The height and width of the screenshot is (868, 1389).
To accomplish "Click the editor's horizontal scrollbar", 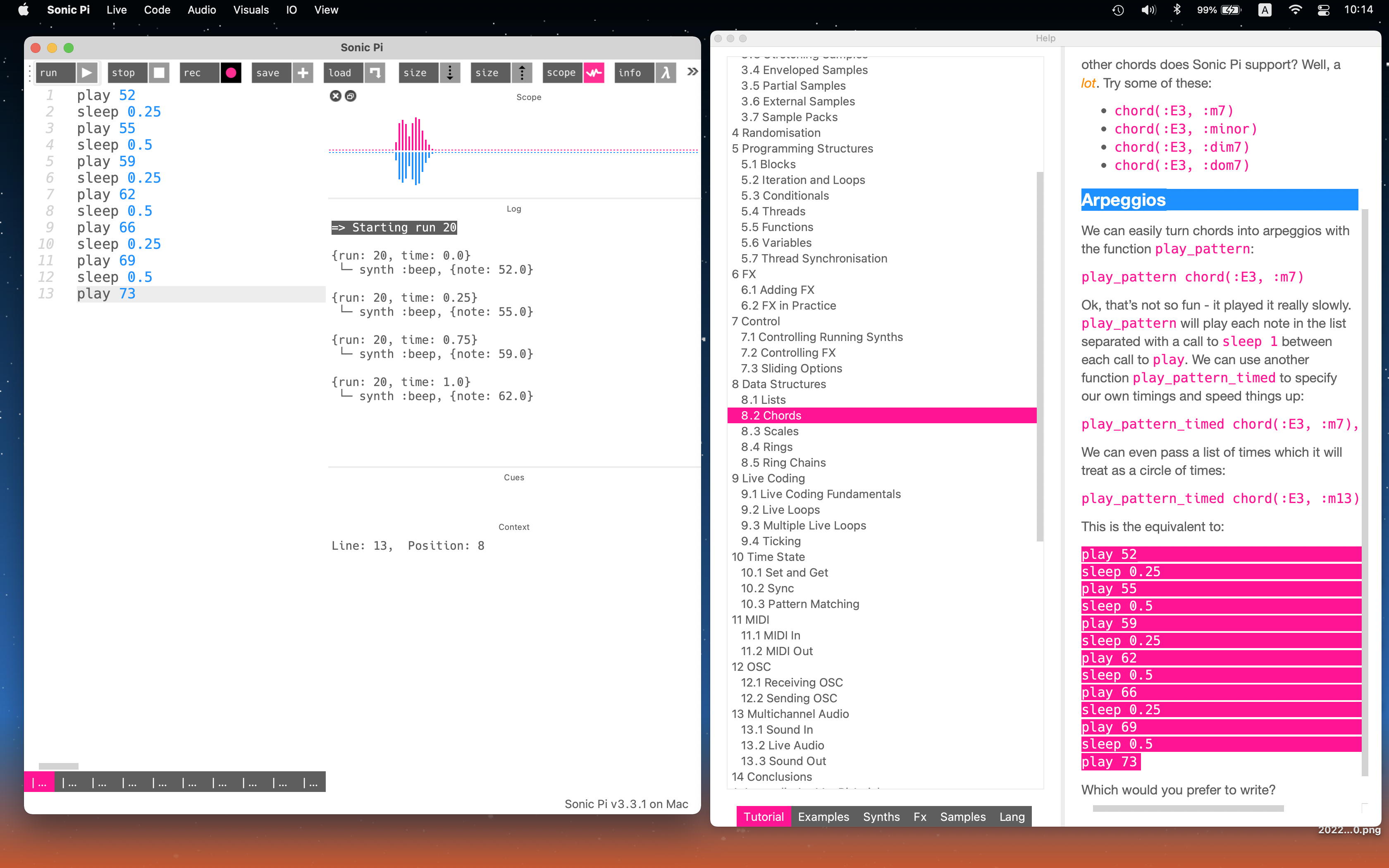I will pos(59,766).
